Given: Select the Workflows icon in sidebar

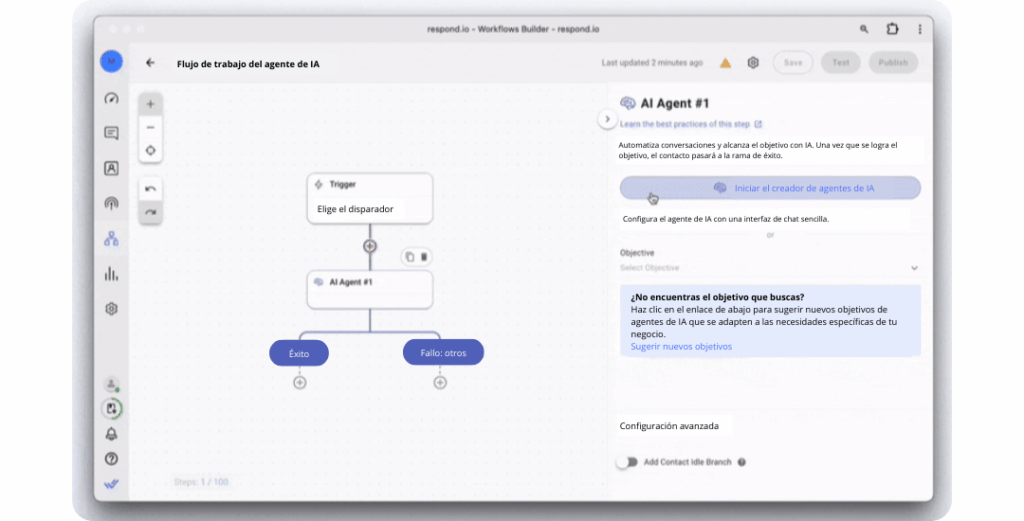Looking at the screenshot, I should point(111,238).
